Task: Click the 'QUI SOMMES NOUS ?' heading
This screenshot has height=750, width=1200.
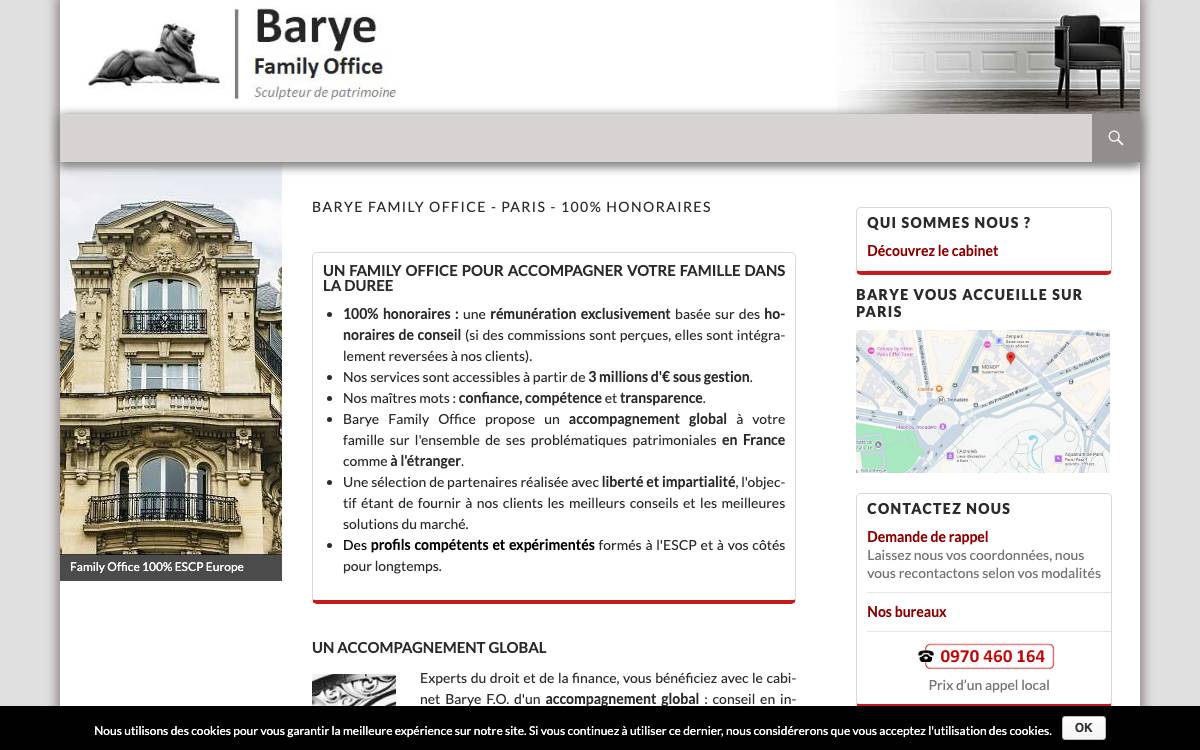Action: (949, 223)
